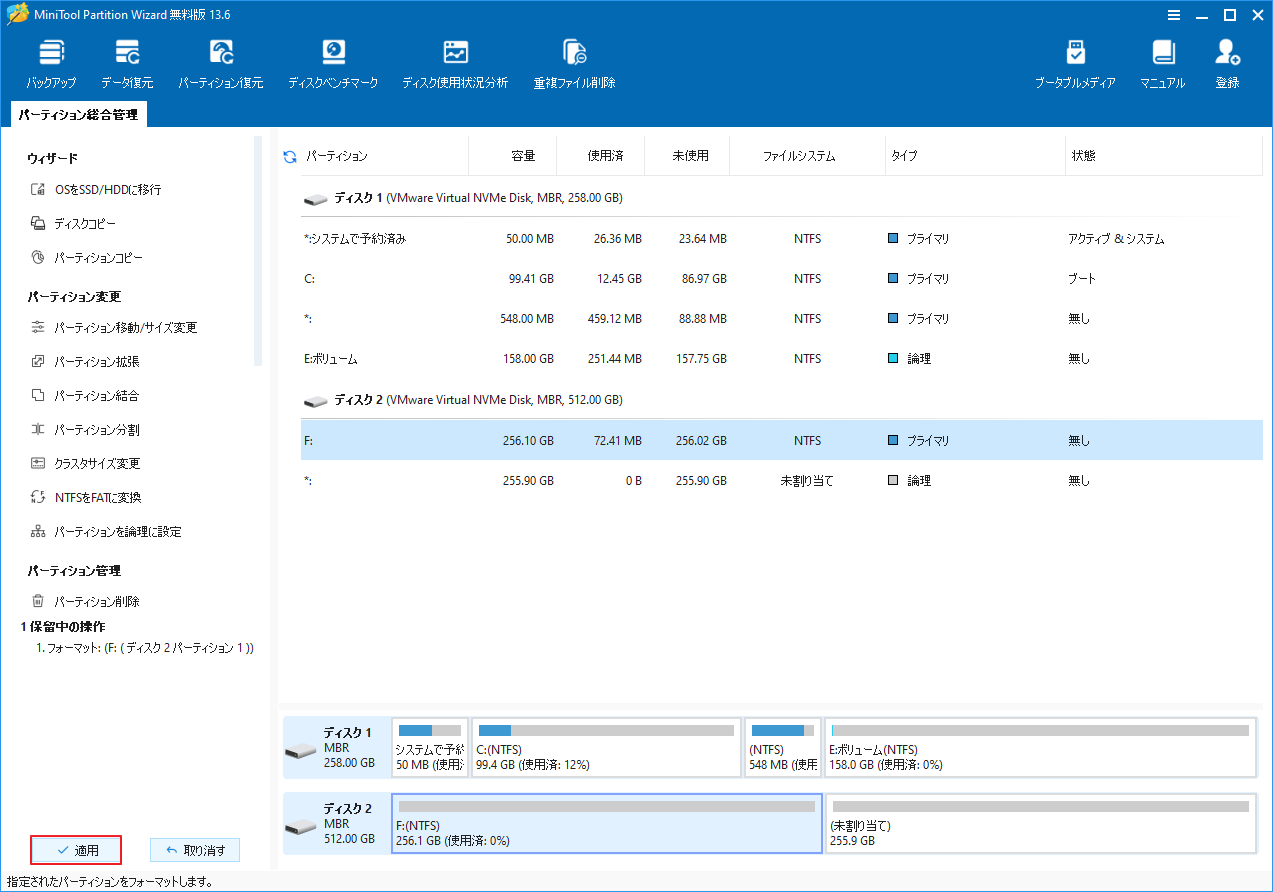The height and width of the screenshot is (892, 1273).
Task: Click the 登録 icon
Action: tap(1227, 65)
